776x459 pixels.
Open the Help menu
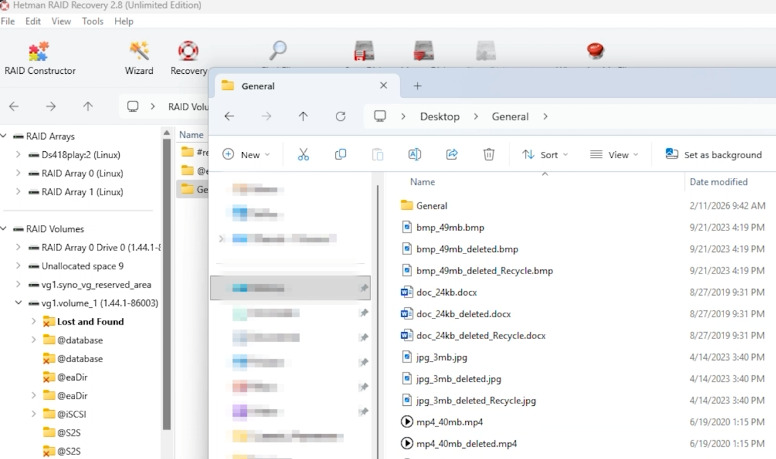point(124,21)
